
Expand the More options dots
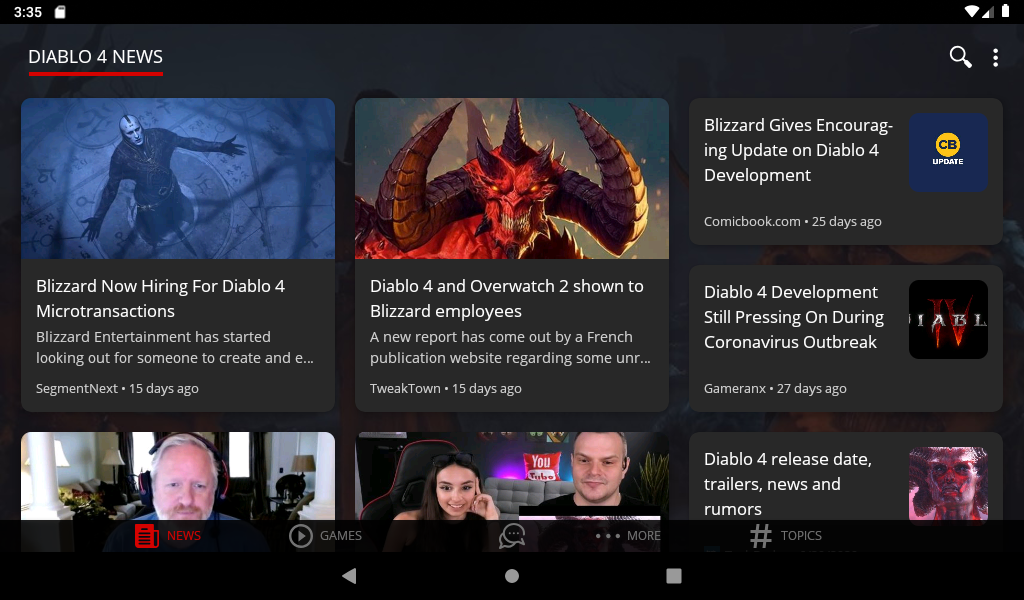(x=608, y=536)
